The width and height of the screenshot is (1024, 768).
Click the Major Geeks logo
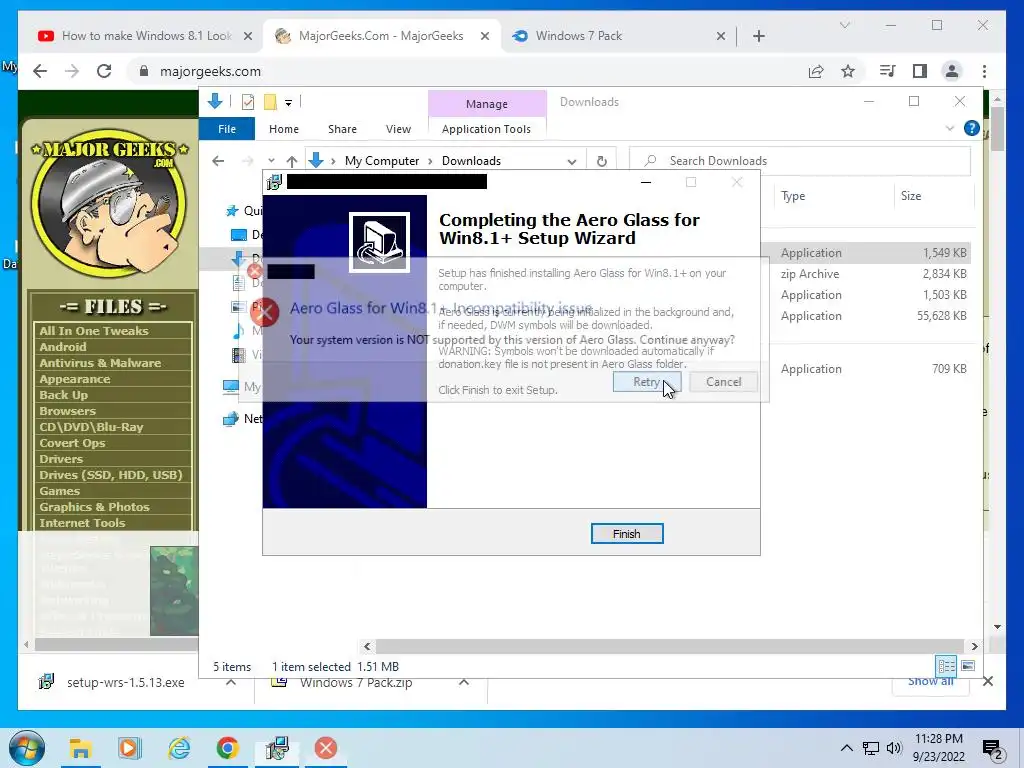[109, 202]
